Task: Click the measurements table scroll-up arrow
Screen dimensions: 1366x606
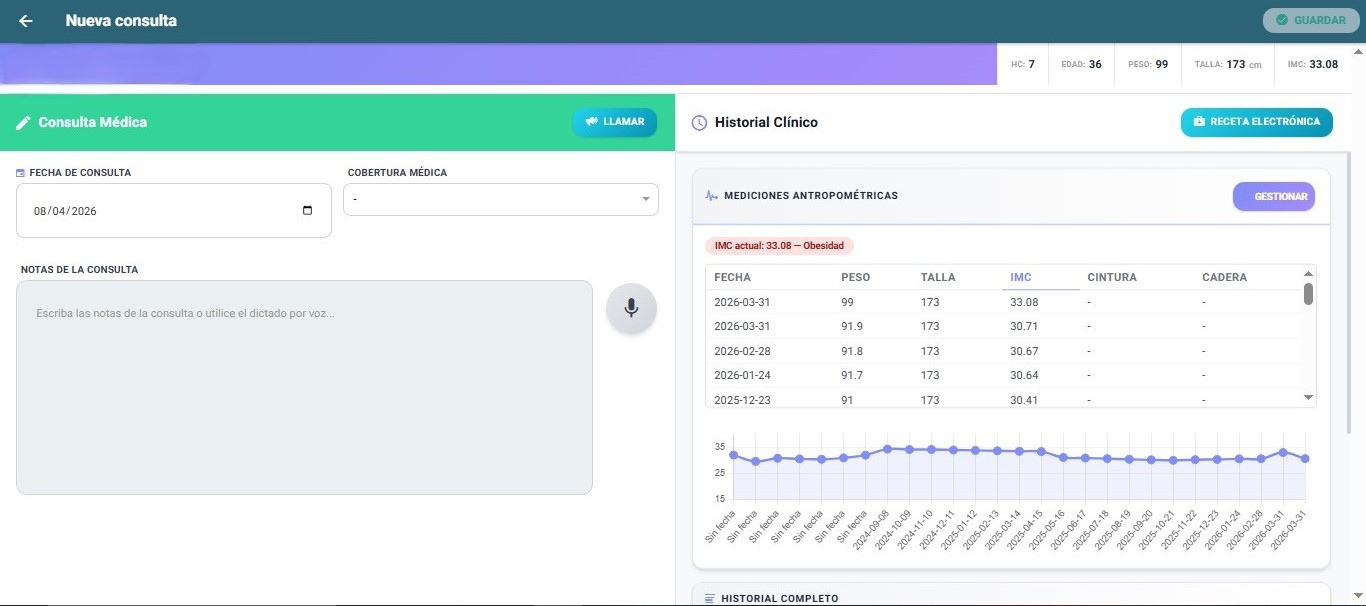Action: (1308, 273)
